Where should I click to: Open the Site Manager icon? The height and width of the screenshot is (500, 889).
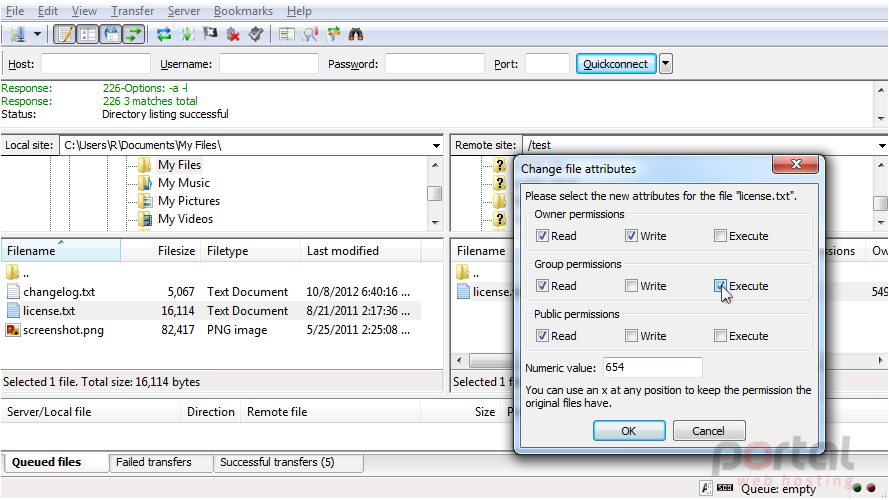(x=18, y=35)
